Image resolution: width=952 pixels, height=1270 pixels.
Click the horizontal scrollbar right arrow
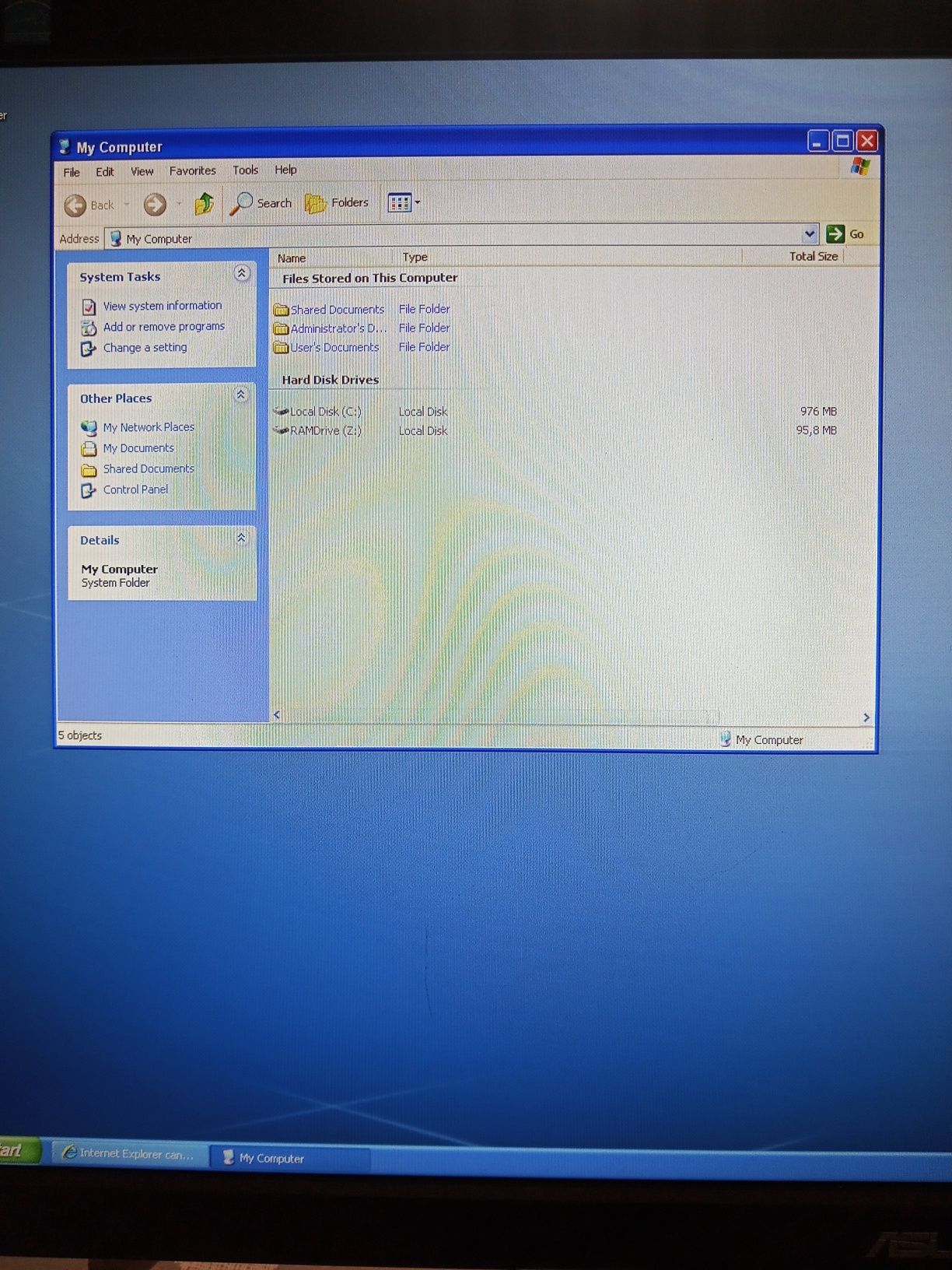pyautogui.click(x=866, y=717)
